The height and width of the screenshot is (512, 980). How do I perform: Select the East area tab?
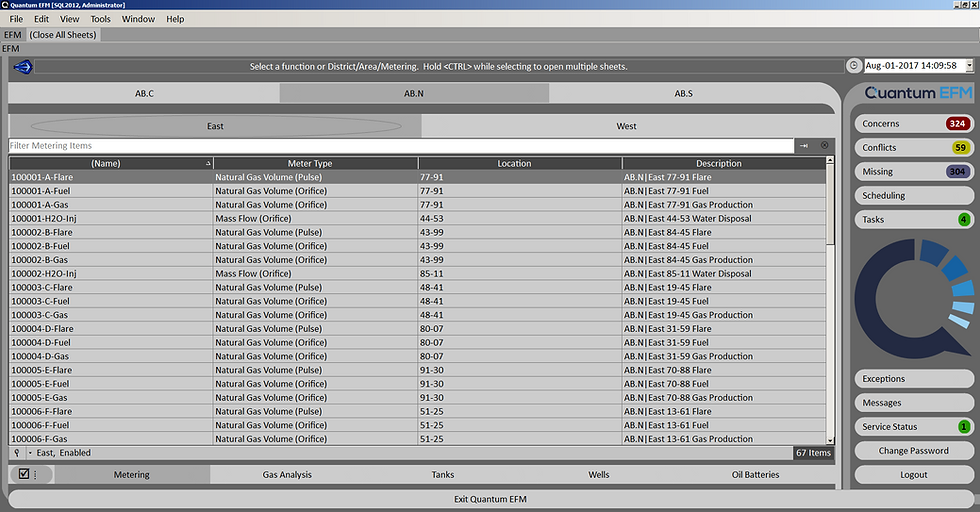coord(215,126)
